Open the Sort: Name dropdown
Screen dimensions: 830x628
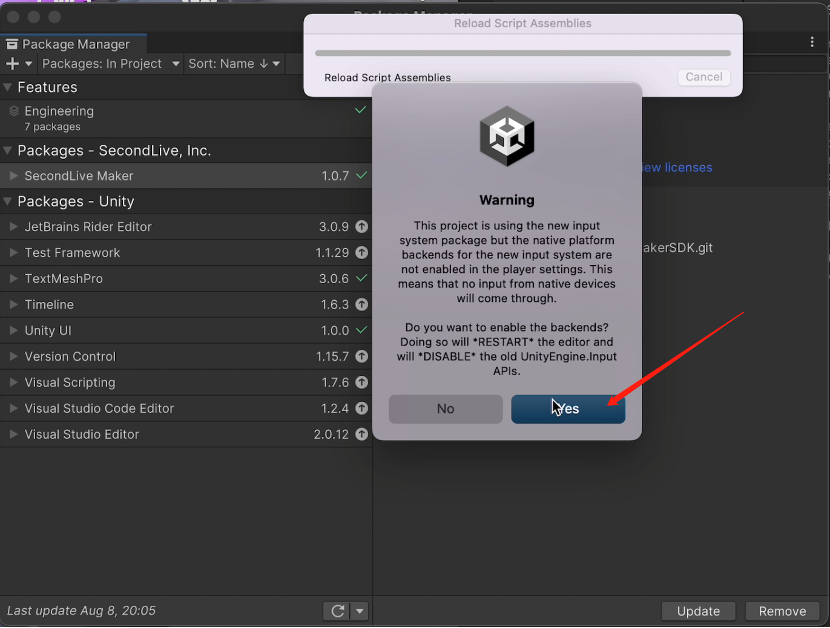coord(234,63)
